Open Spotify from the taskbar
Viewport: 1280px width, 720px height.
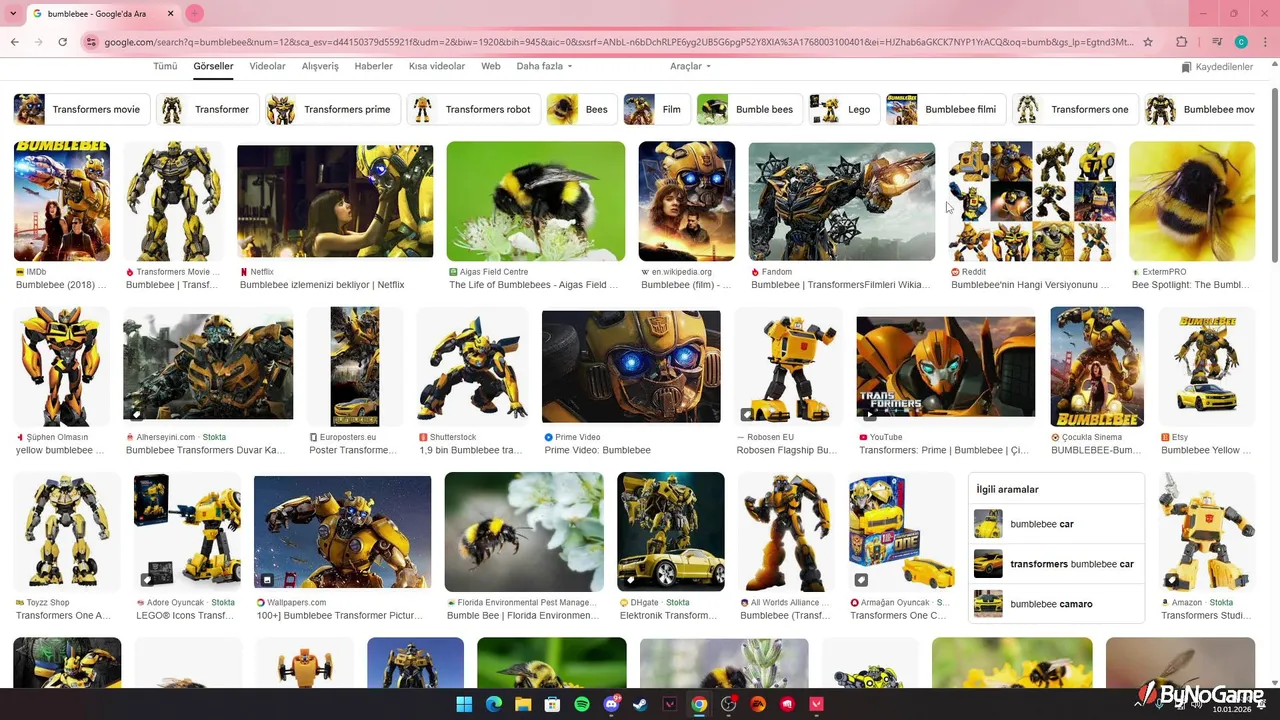pyautogui.click(x=581, y=705)
